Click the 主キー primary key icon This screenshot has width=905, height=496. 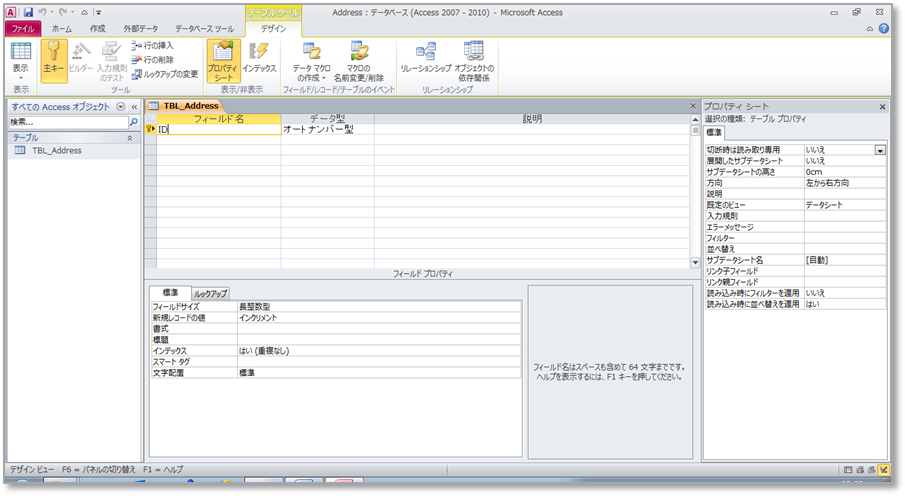54,60
